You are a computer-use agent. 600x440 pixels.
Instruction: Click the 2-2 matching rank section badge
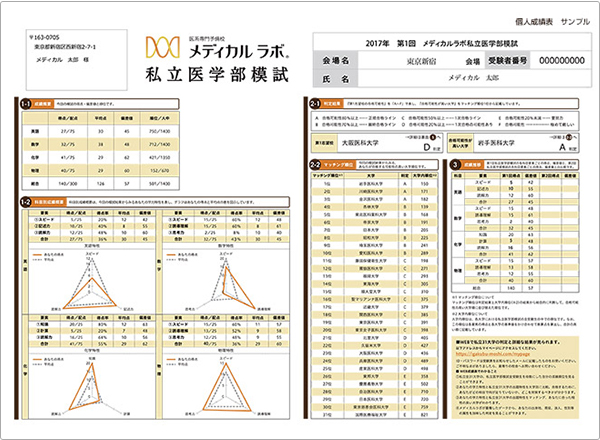coord(314,162)
